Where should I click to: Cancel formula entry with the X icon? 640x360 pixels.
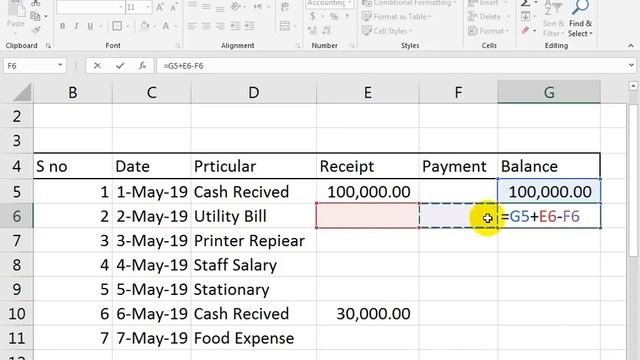[x=97, y=65]
